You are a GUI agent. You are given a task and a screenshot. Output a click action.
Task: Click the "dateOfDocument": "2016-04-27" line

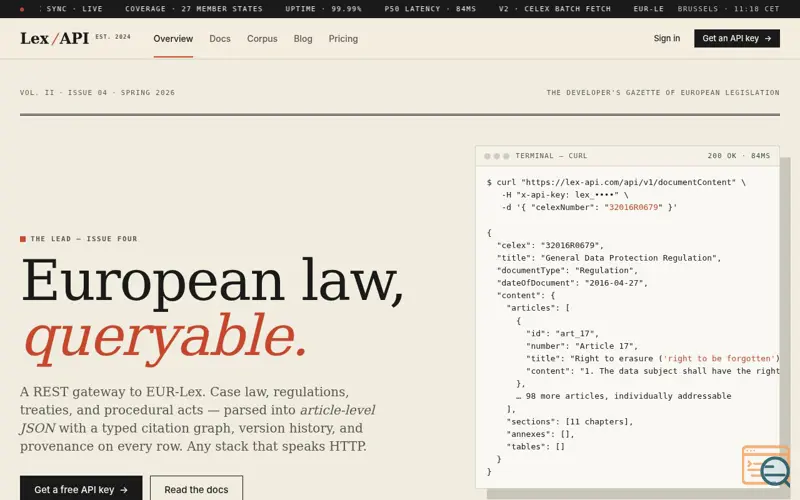[x=572, y=283]
